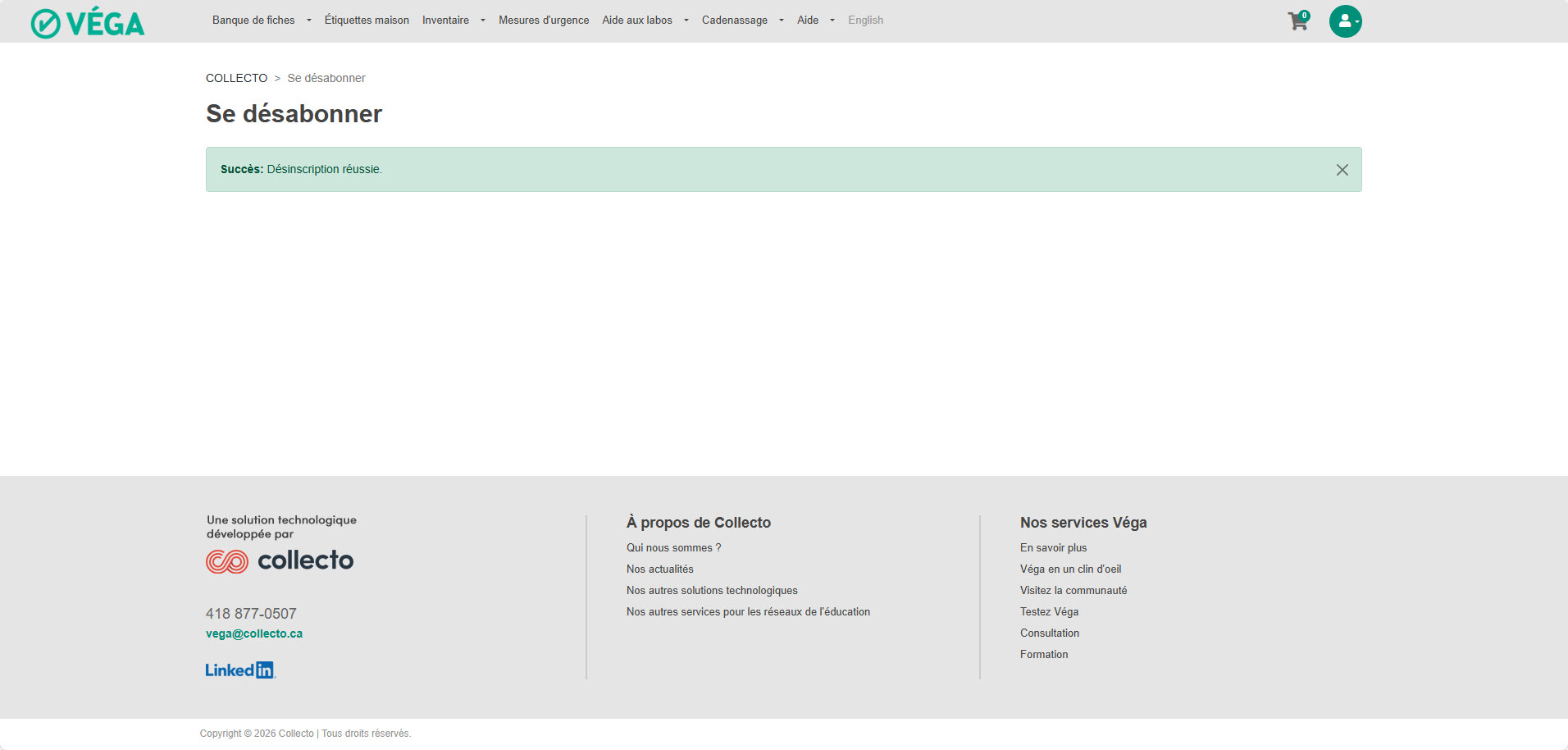Select Mesures d'urgence in navigation
The height and width of the screenshot is (750, 1568).
(544, 21)
